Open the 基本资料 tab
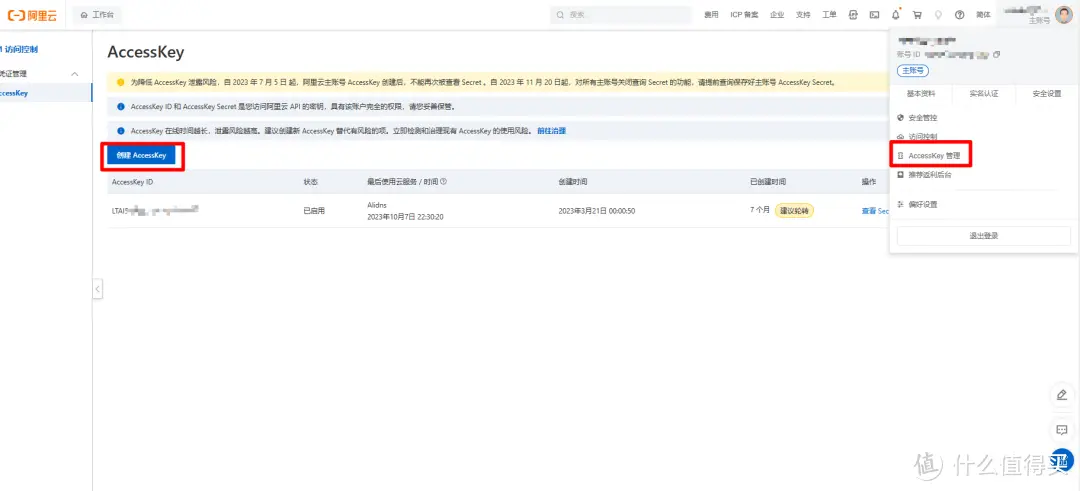This screenshot has height=491, width=1080. (x=921, y=94)
